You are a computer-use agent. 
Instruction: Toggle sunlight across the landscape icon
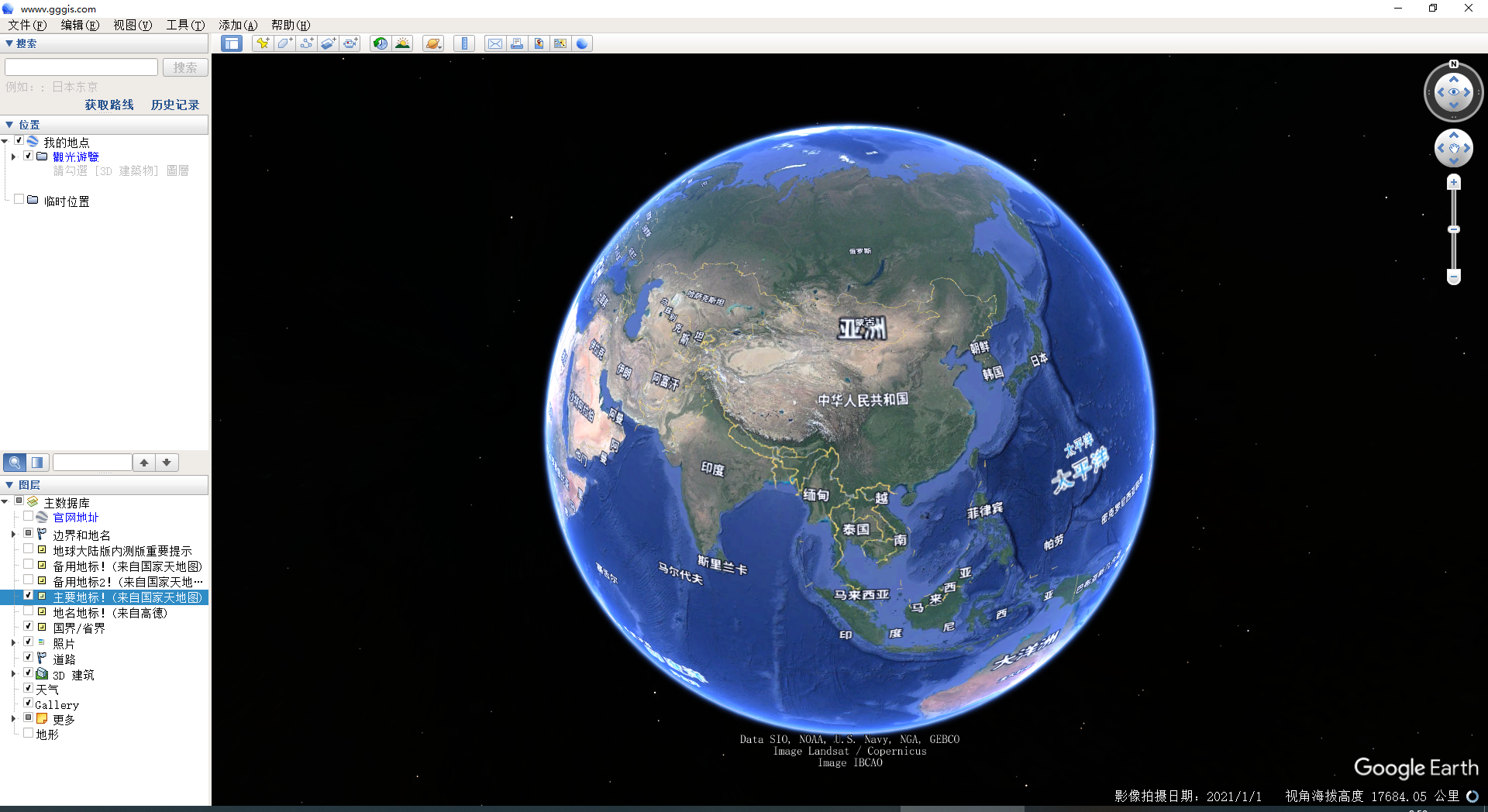click(402, 43)
